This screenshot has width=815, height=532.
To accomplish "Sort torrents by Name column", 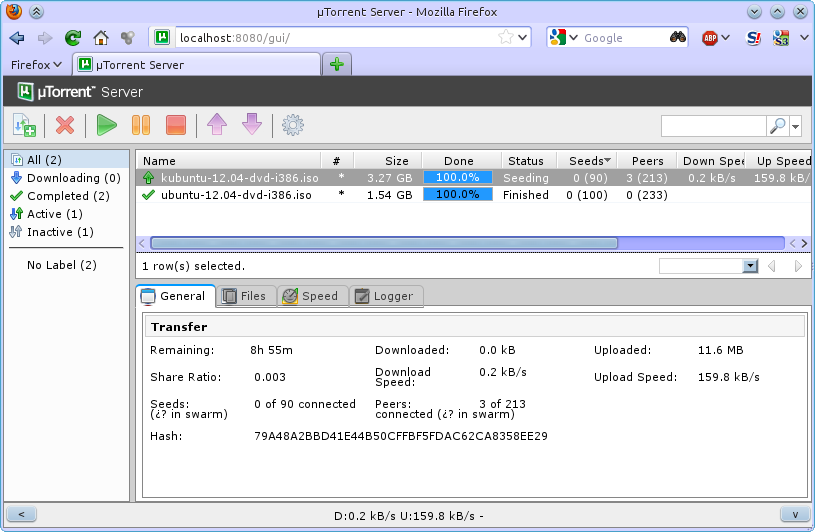I will point(228,161).
